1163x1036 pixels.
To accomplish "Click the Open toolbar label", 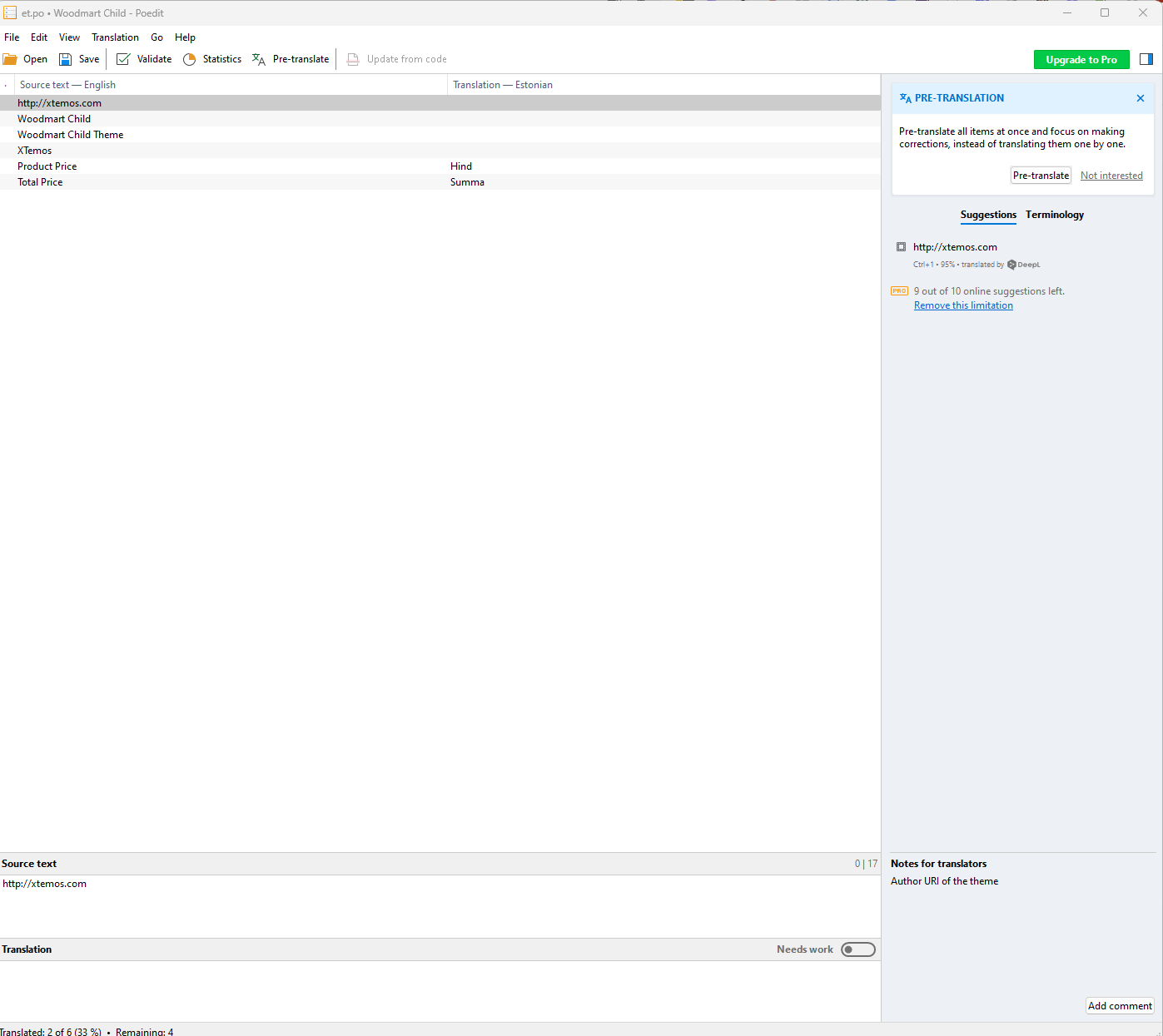I will pos(35,59).
